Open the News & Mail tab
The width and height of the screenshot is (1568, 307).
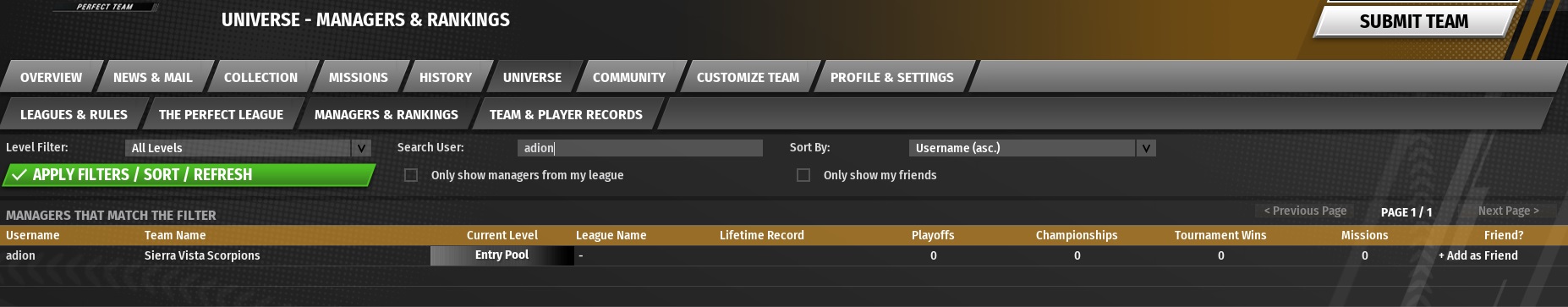click(153, 77)
